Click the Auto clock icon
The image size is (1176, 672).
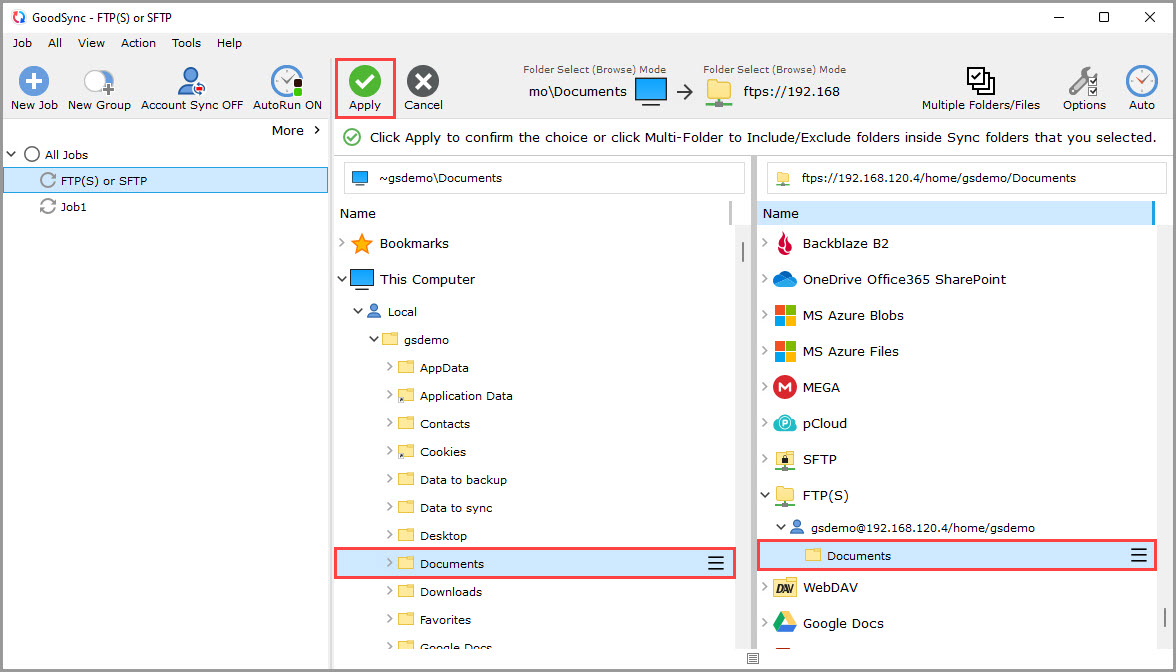[x=1141, y=82]
